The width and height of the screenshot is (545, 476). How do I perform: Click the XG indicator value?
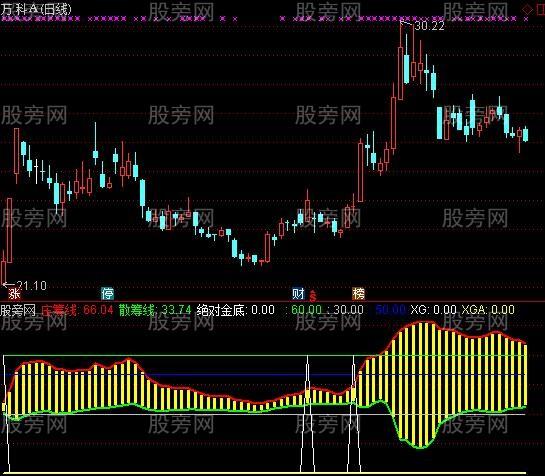pos(433,310)
